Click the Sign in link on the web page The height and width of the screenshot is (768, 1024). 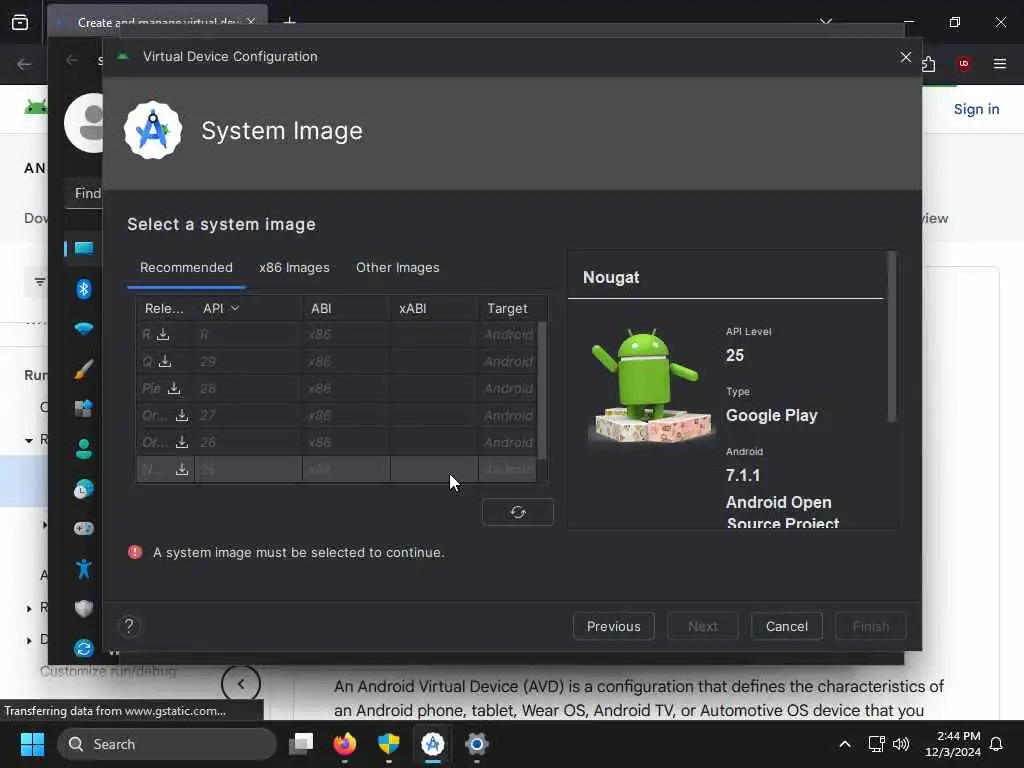point(976,109)
